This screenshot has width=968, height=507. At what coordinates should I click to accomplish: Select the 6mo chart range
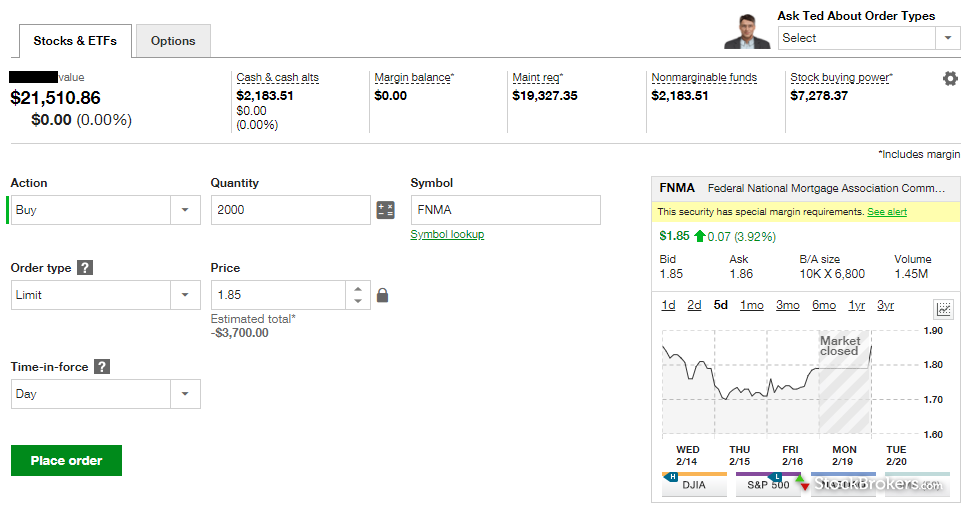tap(824, 305)
